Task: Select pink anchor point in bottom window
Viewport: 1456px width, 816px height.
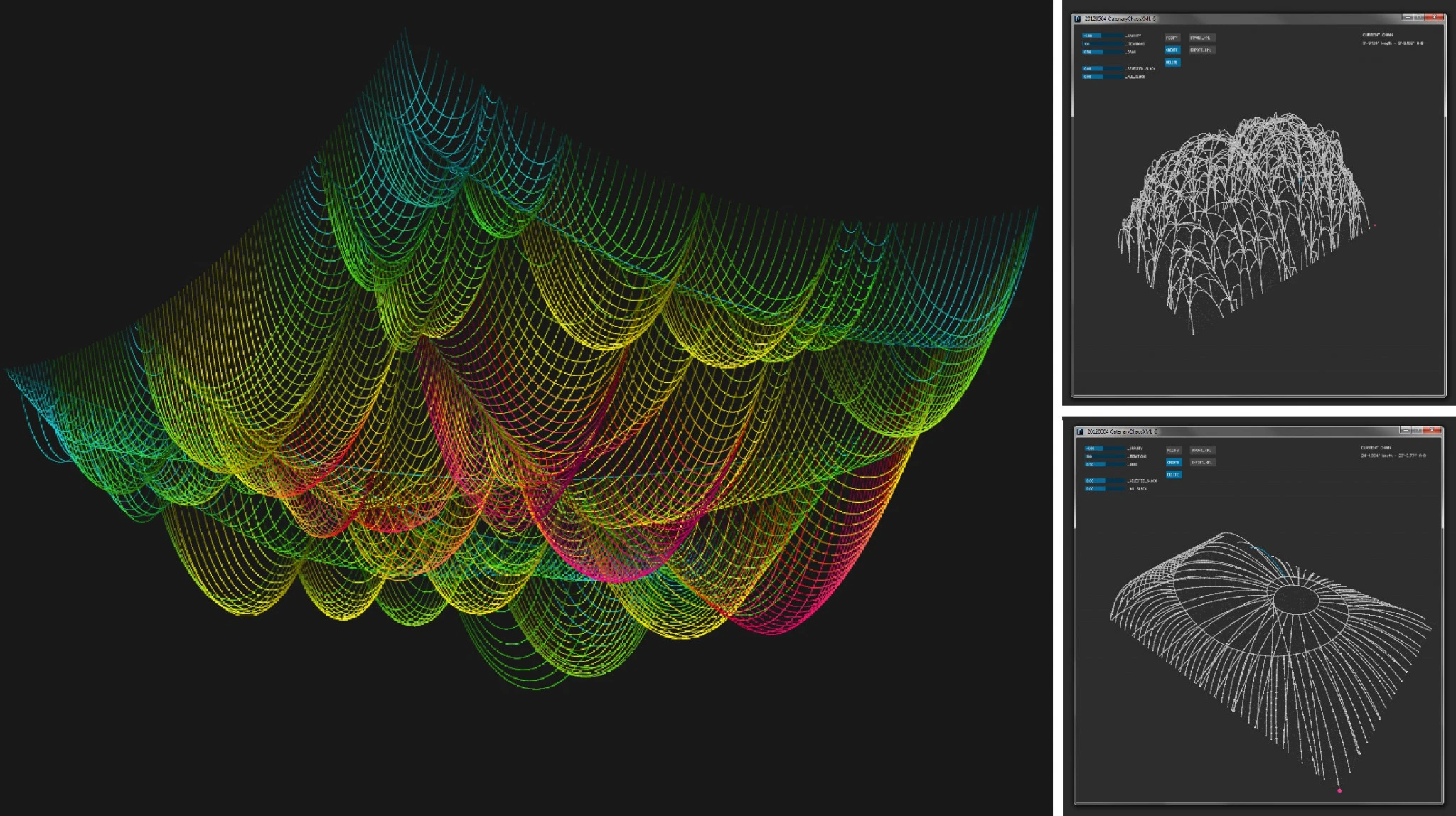Action: coord(1339,790)
